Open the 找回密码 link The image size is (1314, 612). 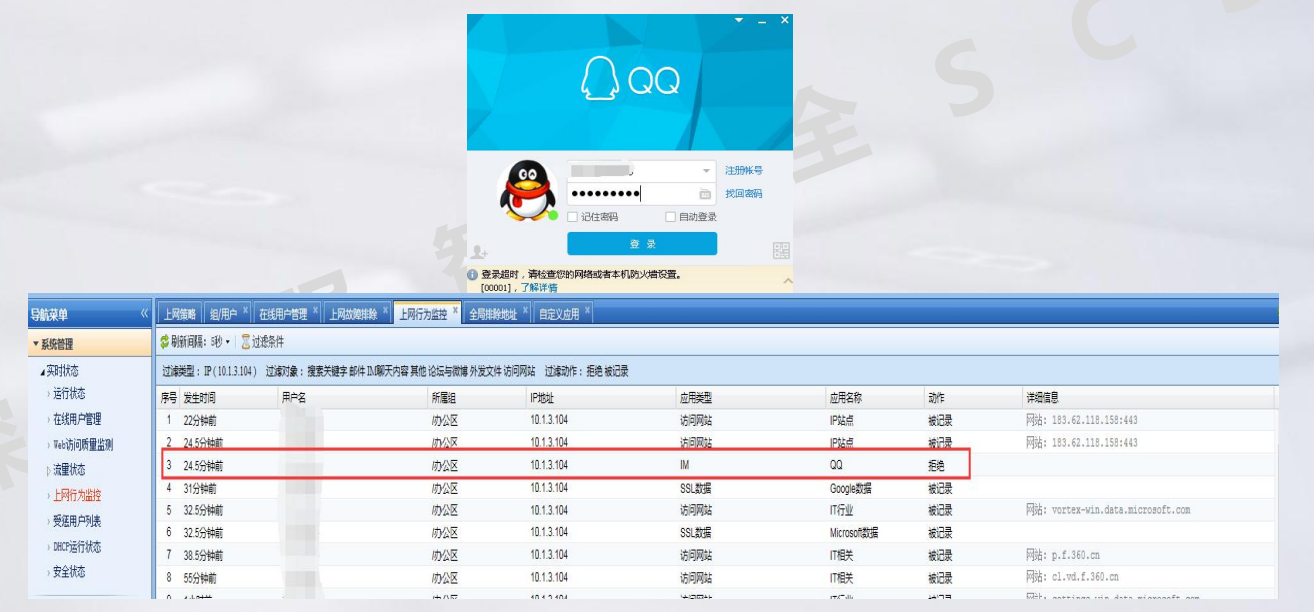[x=744, y=194]
